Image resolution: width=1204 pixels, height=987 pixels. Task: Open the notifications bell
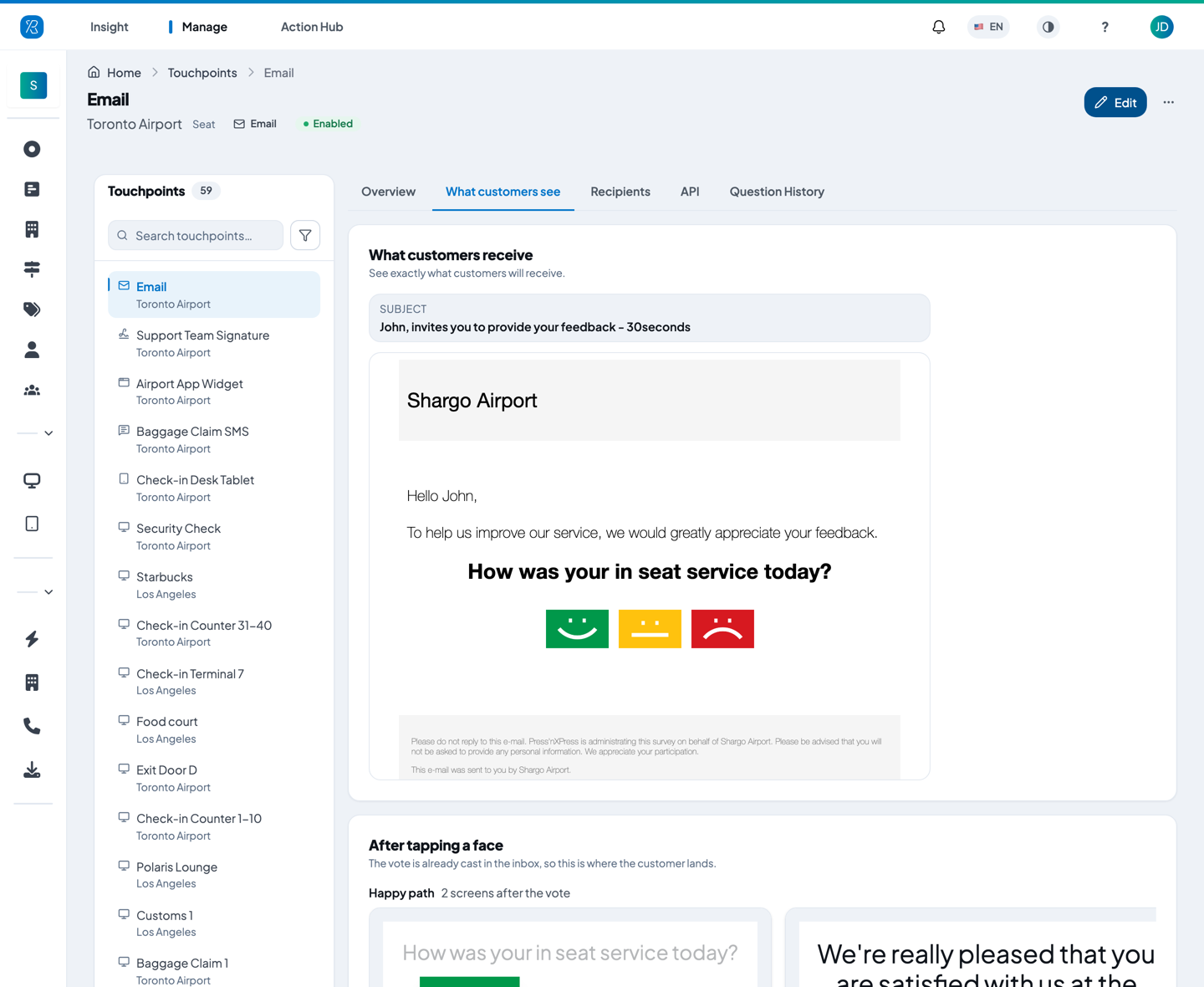coord(939,27)
